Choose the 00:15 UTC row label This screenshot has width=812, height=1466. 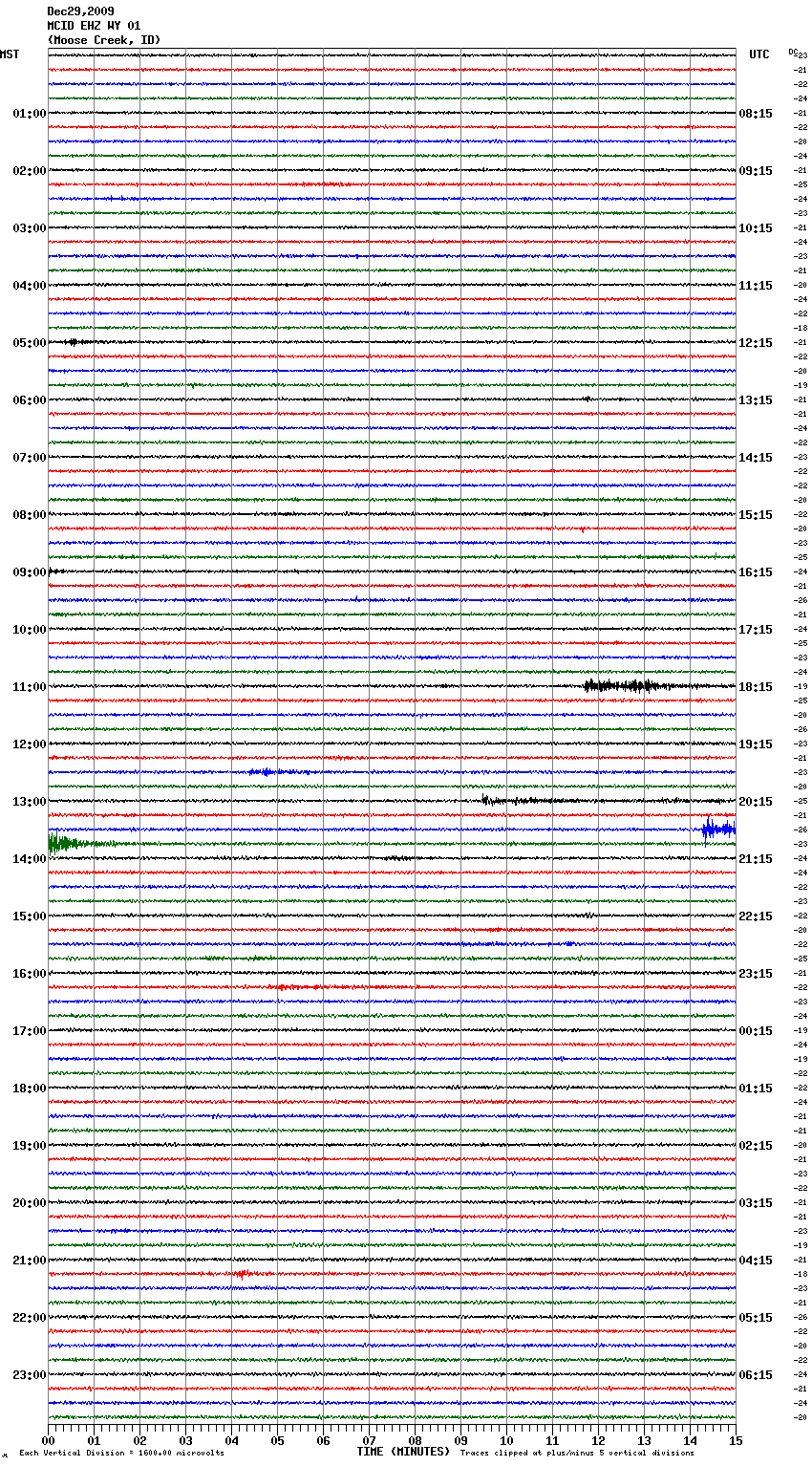pos(756,1031)
